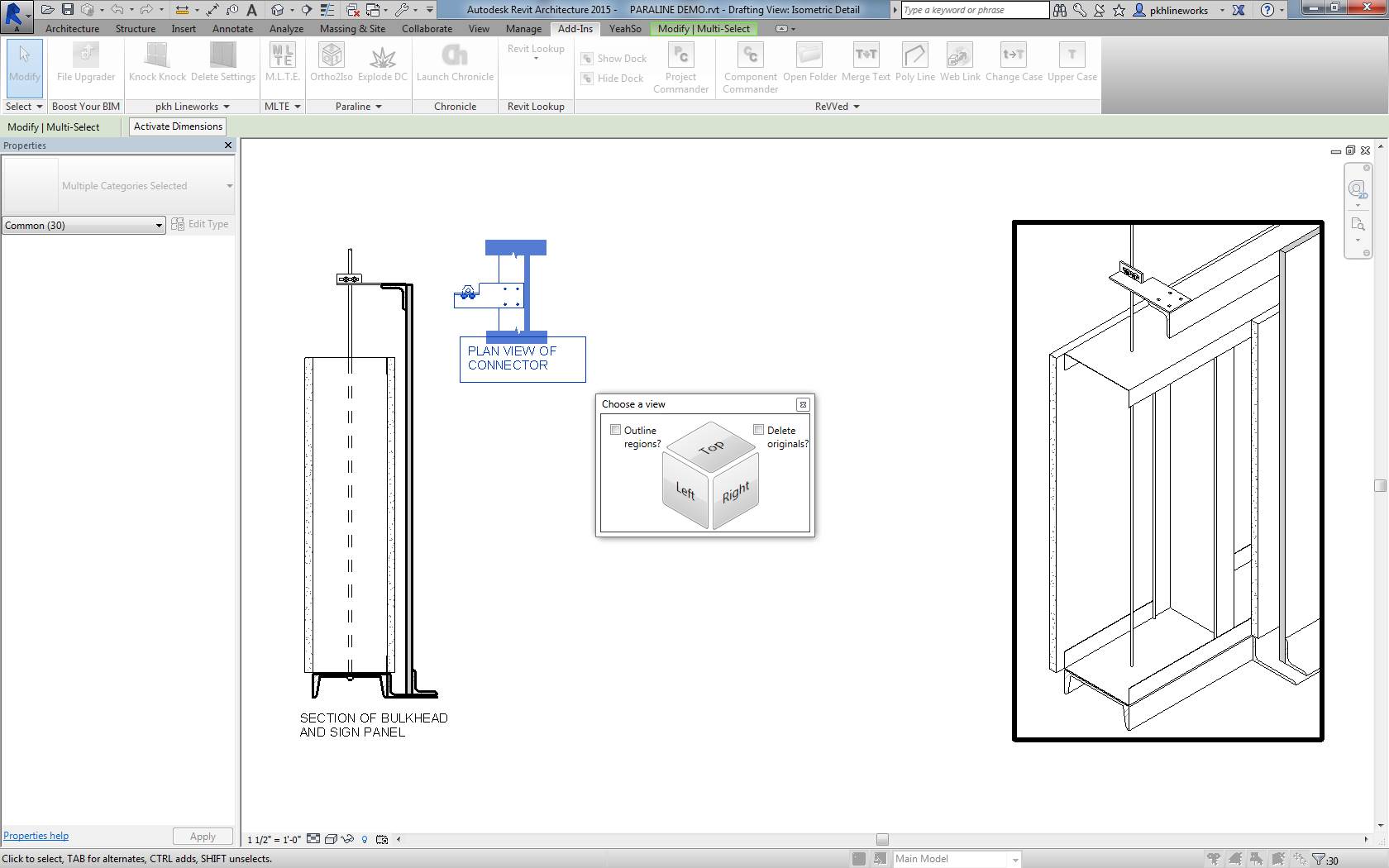Toggle the Detail Level icon beside the view scale
This screenshot has height=868, width=1389.
click(x=313, y=839)
